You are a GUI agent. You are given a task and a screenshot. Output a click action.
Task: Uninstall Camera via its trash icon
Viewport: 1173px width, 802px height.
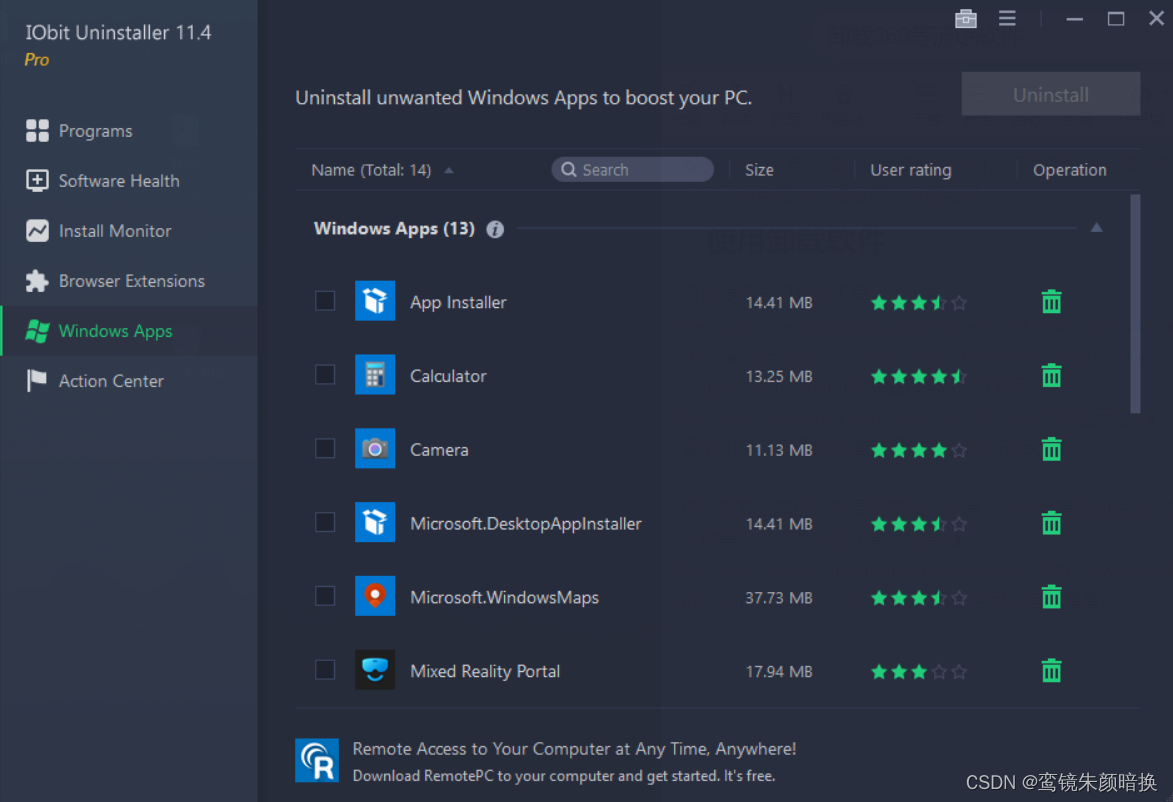click(x=1051, y=449)
